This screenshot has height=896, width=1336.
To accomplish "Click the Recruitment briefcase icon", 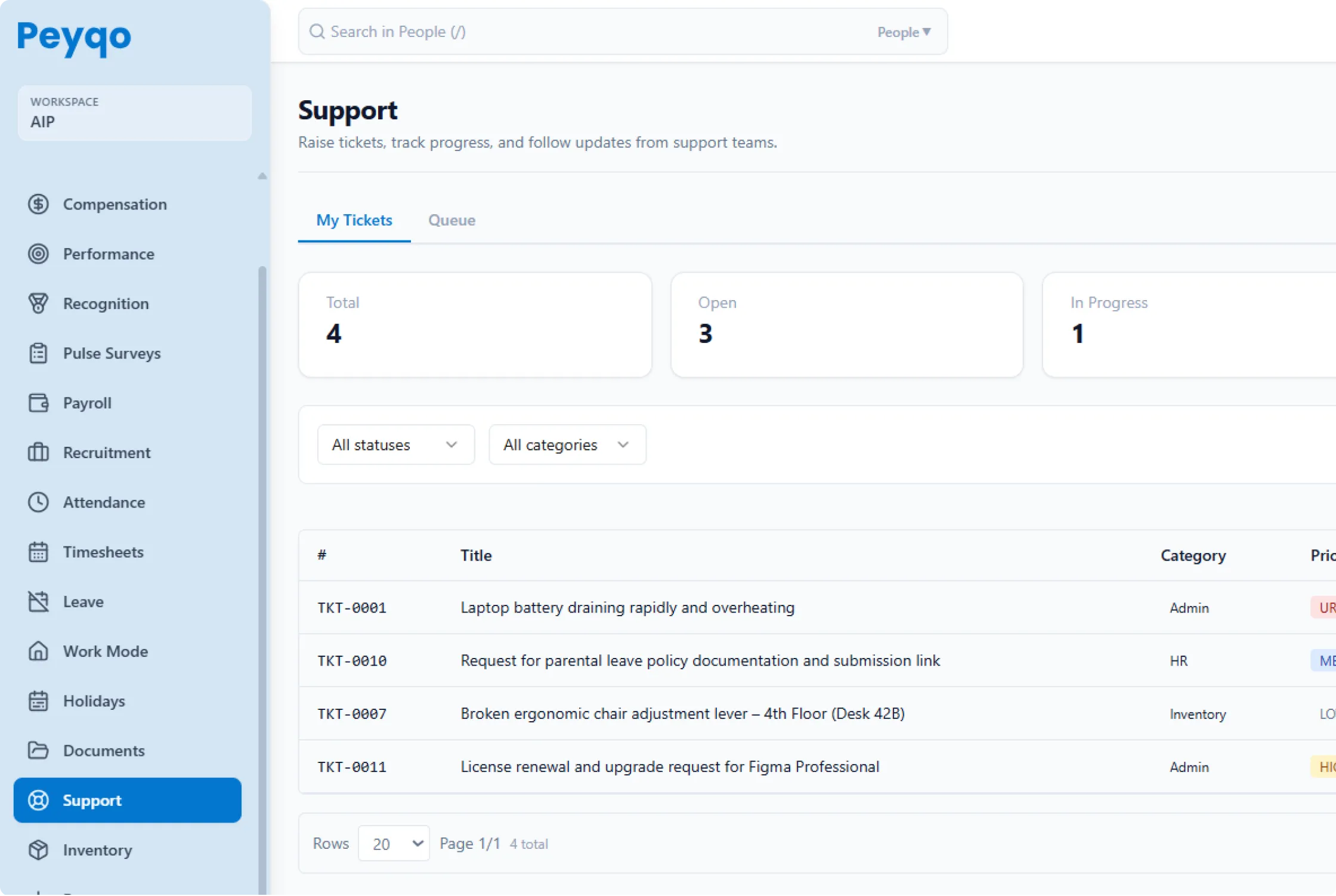I will coord(38,452).
